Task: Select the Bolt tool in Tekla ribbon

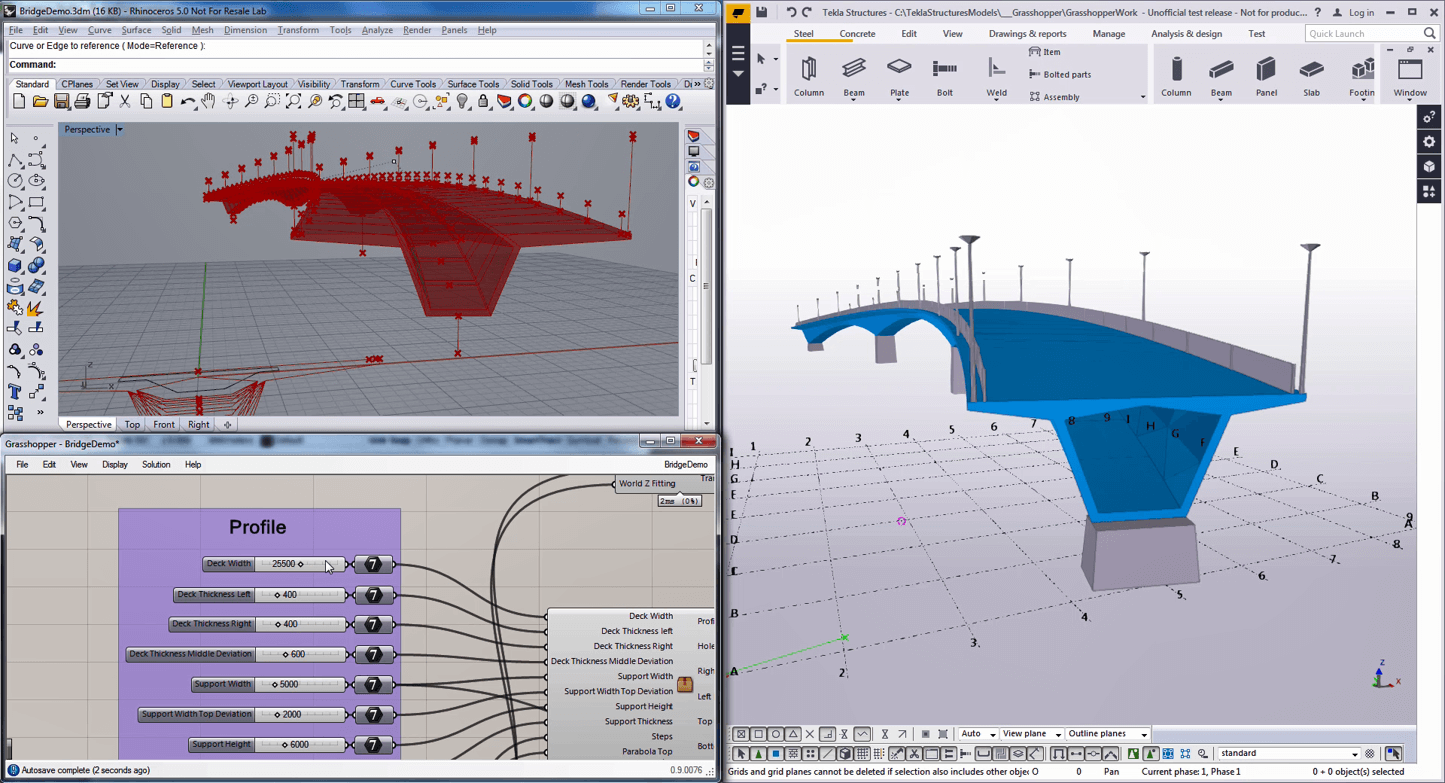Action: pos(945,70)
